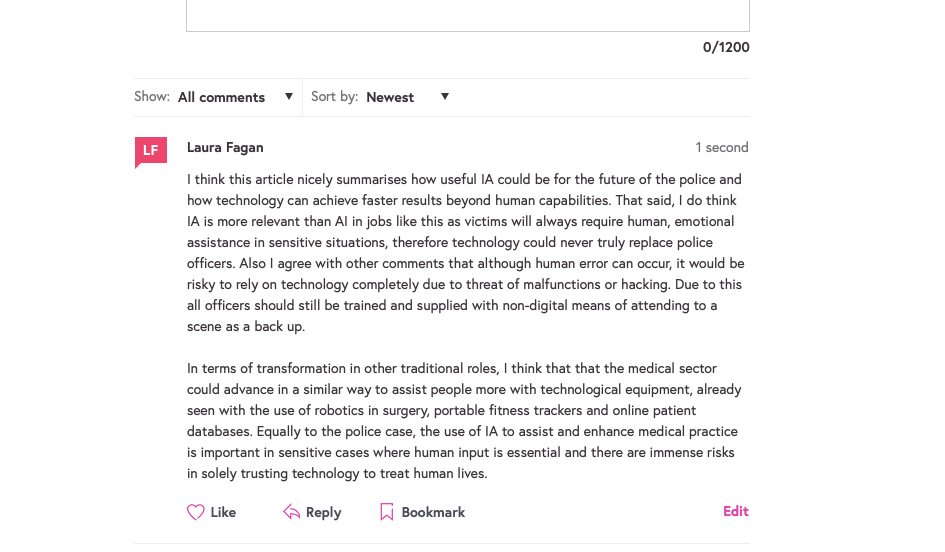Click the reply arrow icon
945x552 pixels.
pos(291,512)
